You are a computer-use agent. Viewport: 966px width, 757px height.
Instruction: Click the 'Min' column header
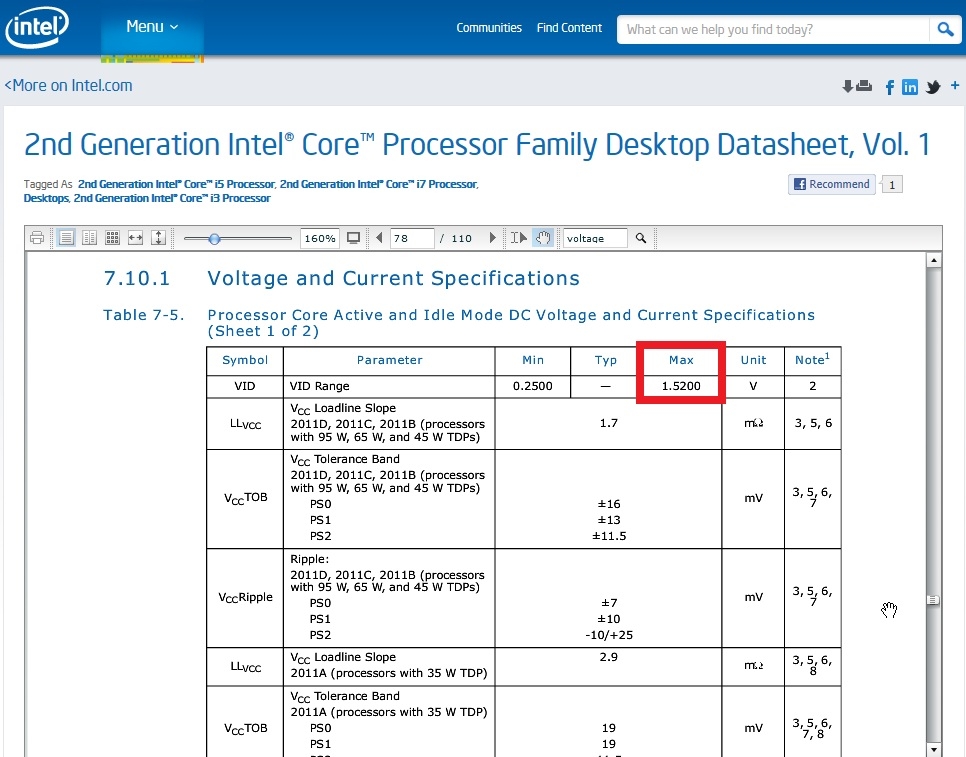click(x=533, y=360)
